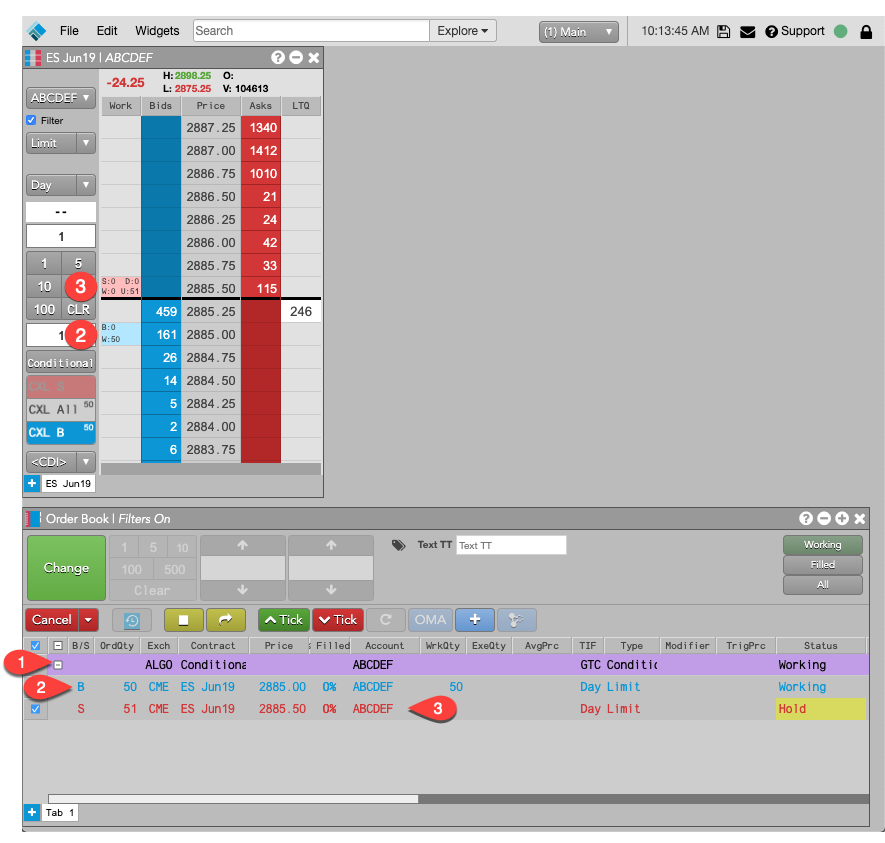This screenshot has height=843, width=885.
Task: Click the yellow submit arrow button
Action: click(x=226, y=620)
